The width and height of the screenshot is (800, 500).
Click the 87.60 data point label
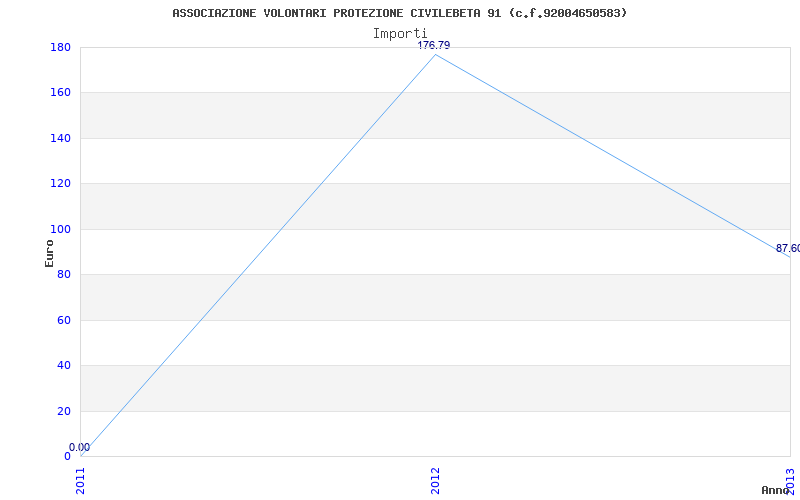(x=788, y=248)
